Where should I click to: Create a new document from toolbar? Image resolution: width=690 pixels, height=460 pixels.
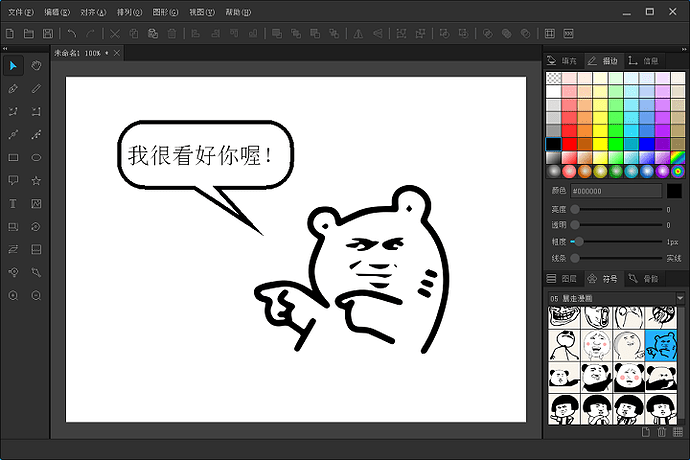coord(10,33)
